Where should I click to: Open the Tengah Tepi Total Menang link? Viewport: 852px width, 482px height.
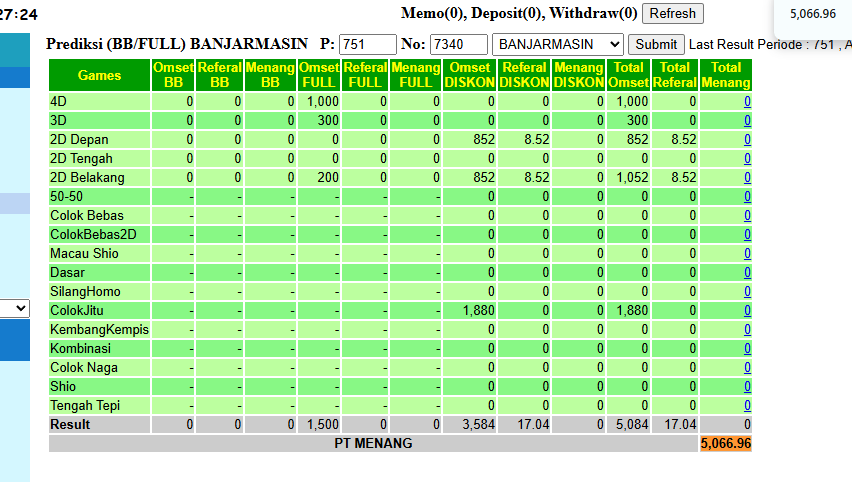(747, 406)
